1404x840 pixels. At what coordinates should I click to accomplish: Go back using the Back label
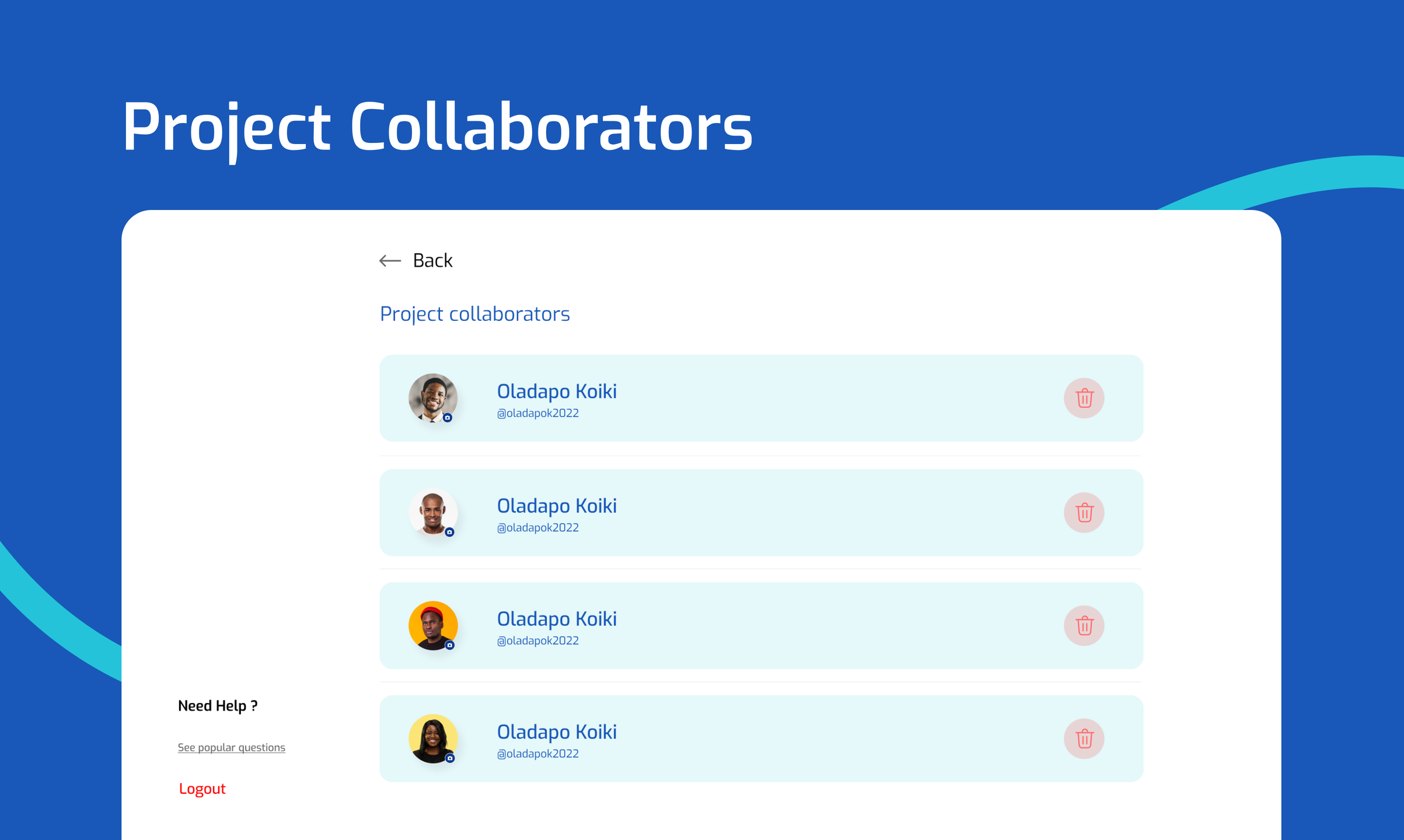432,261
